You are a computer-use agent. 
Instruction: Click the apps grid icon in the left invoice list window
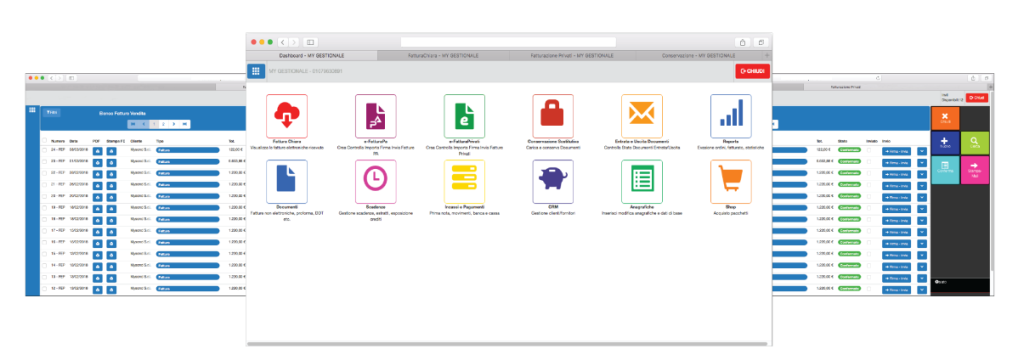pyautogui.click(x=32, y=109)
